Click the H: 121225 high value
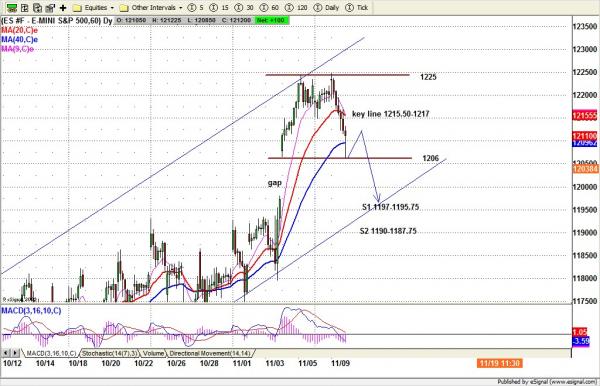 (166, 20)
